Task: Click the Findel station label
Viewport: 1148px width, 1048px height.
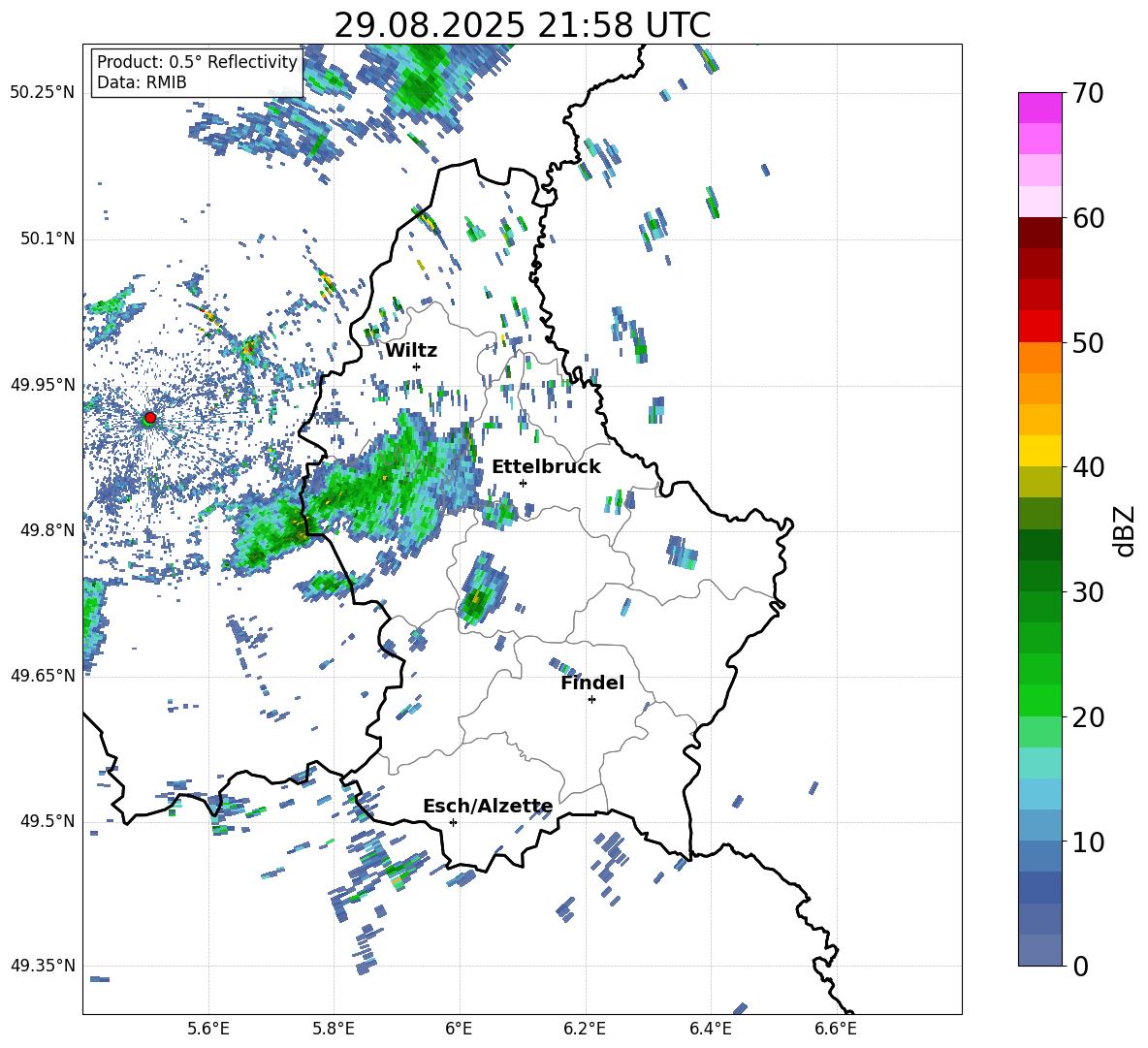Action: tap(592, 683)
